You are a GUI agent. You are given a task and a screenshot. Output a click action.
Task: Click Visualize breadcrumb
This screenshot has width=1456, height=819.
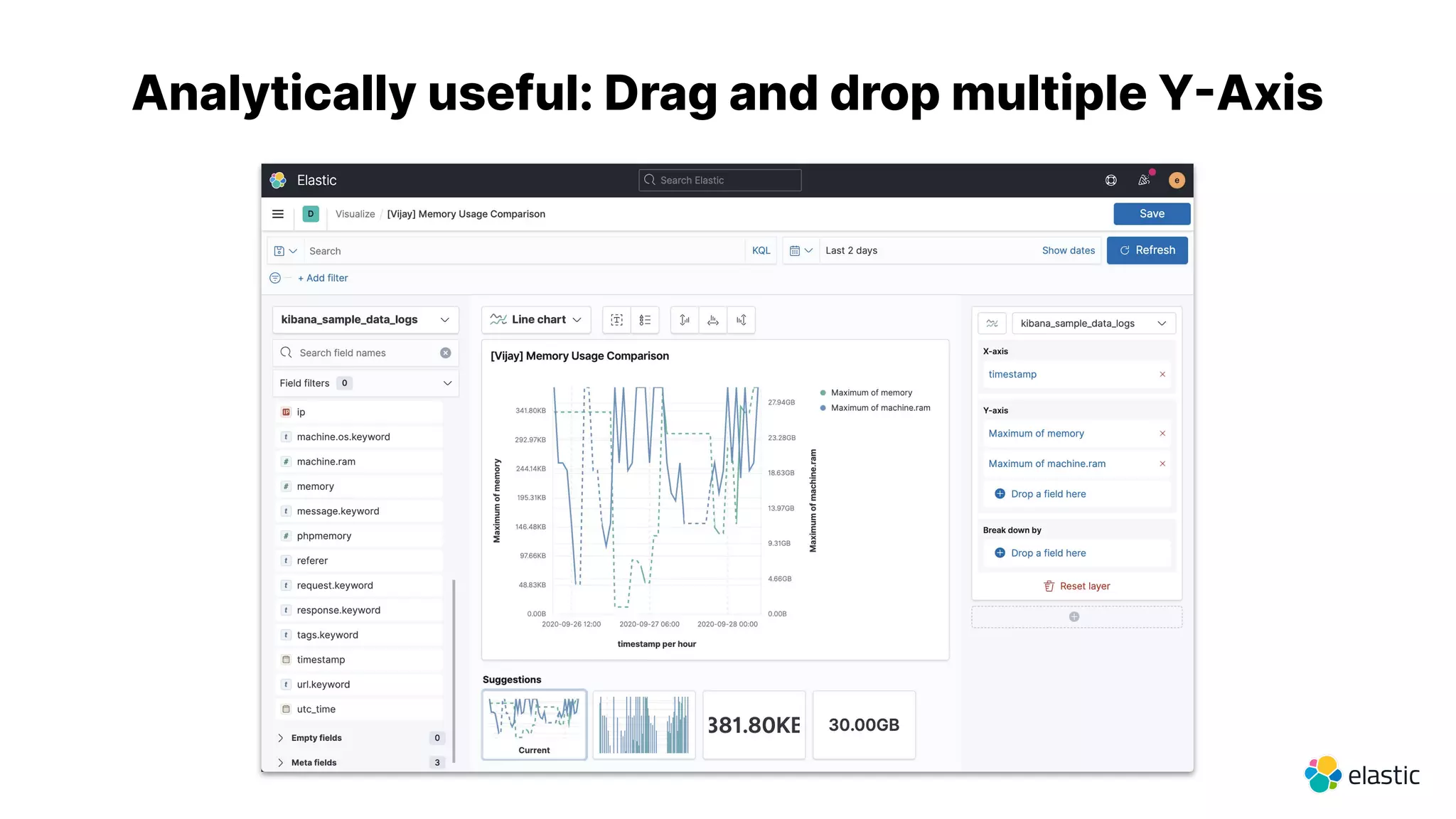355,214
